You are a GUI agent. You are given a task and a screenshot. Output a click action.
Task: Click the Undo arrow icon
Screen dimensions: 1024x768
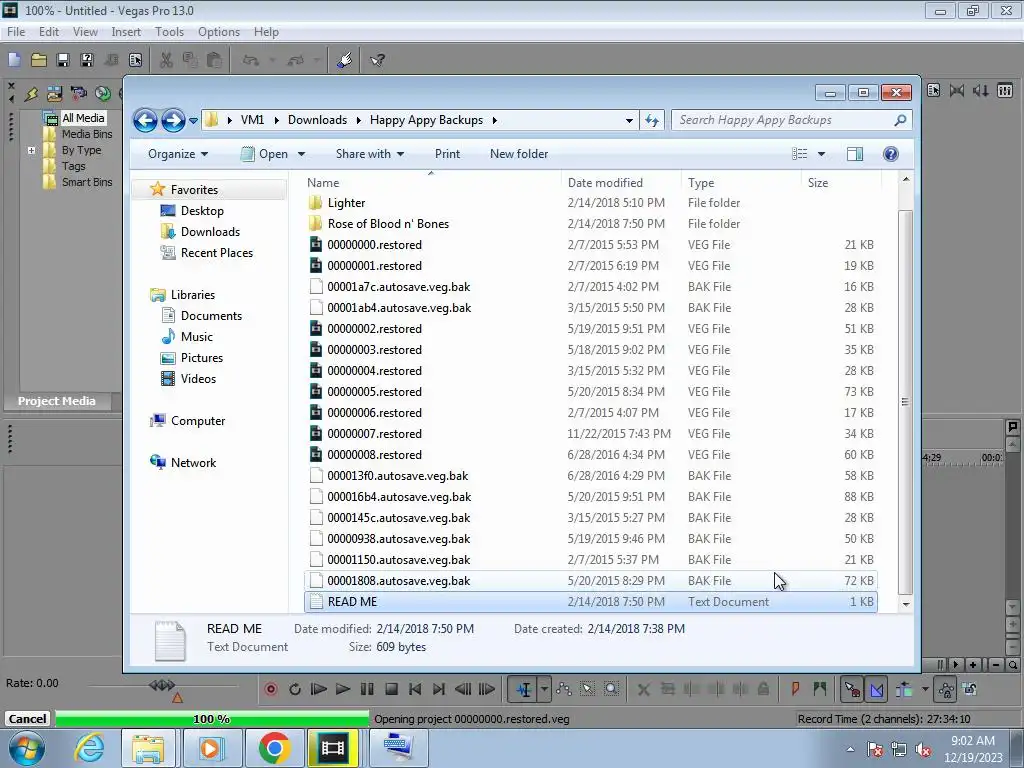point(251,60)
